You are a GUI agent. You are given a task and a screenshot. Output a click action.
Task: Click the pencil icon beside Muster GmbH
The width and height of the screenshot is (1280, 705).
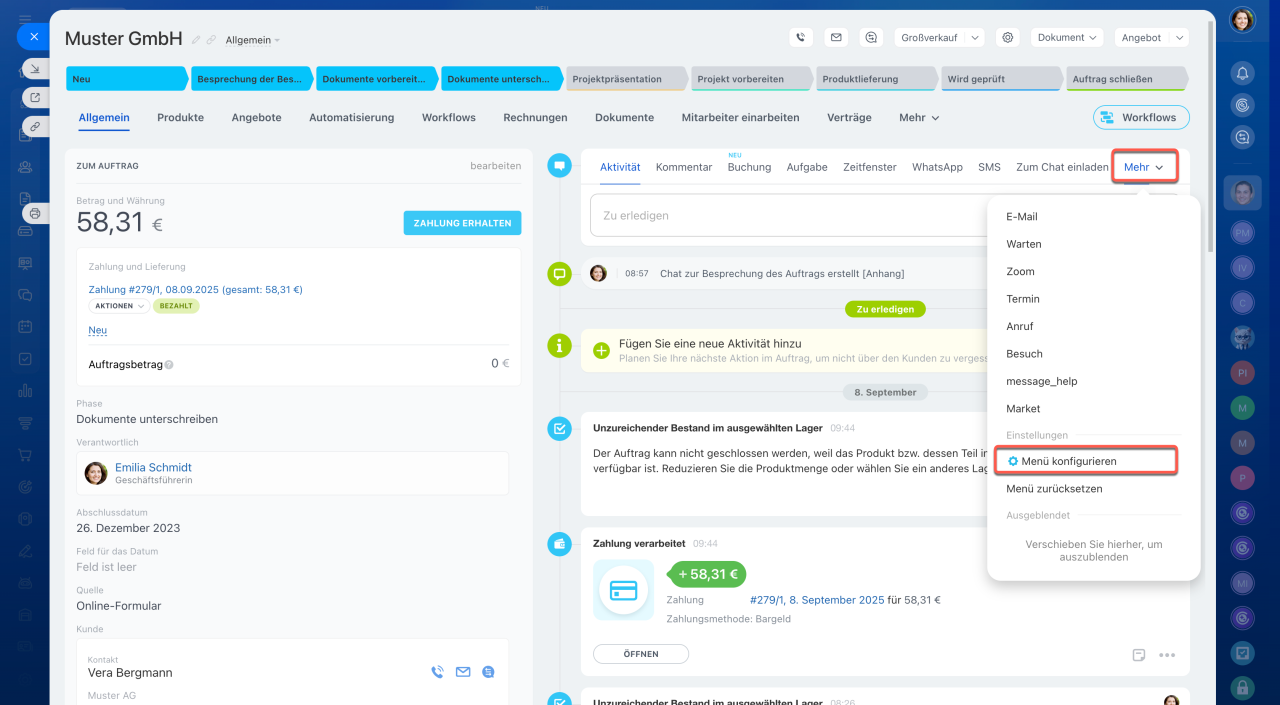click(196, 40)
